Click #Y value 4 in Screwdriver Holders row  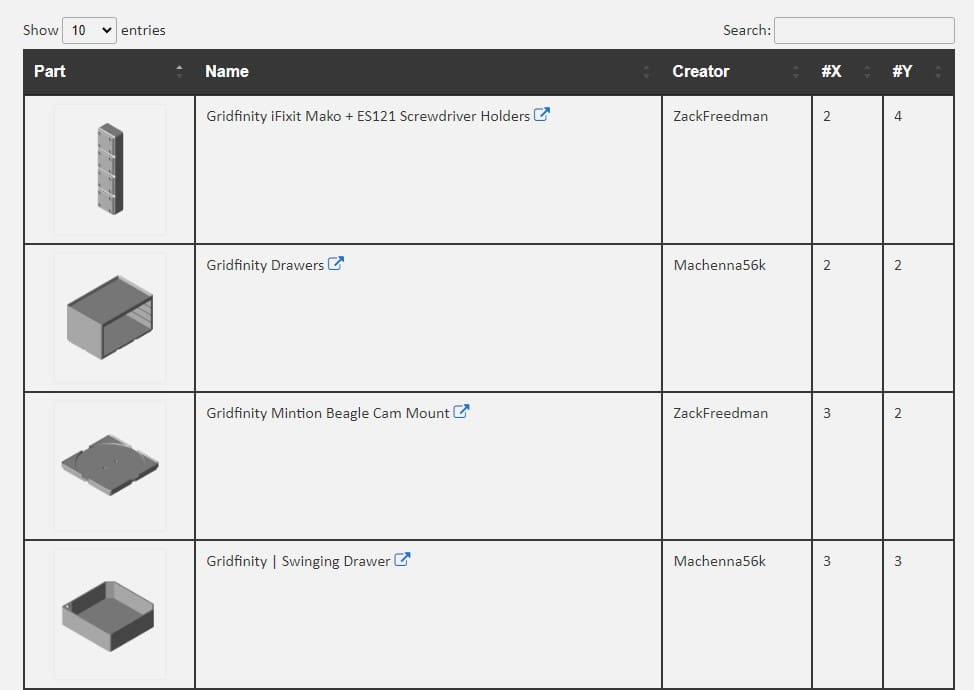898,116
